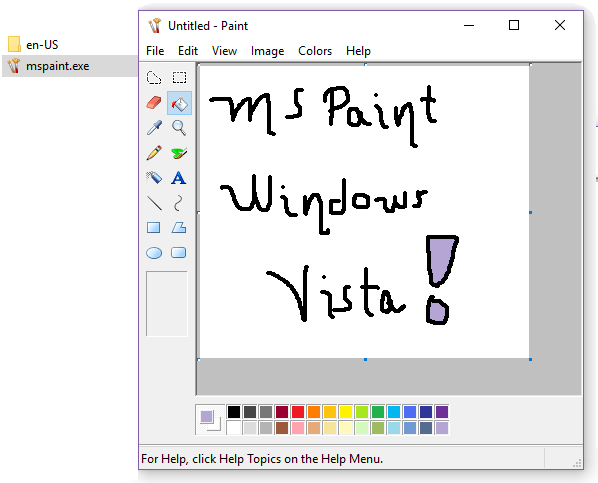Select the Ellipse shape tool
598x483 pixels.
(x=154, y=253)
